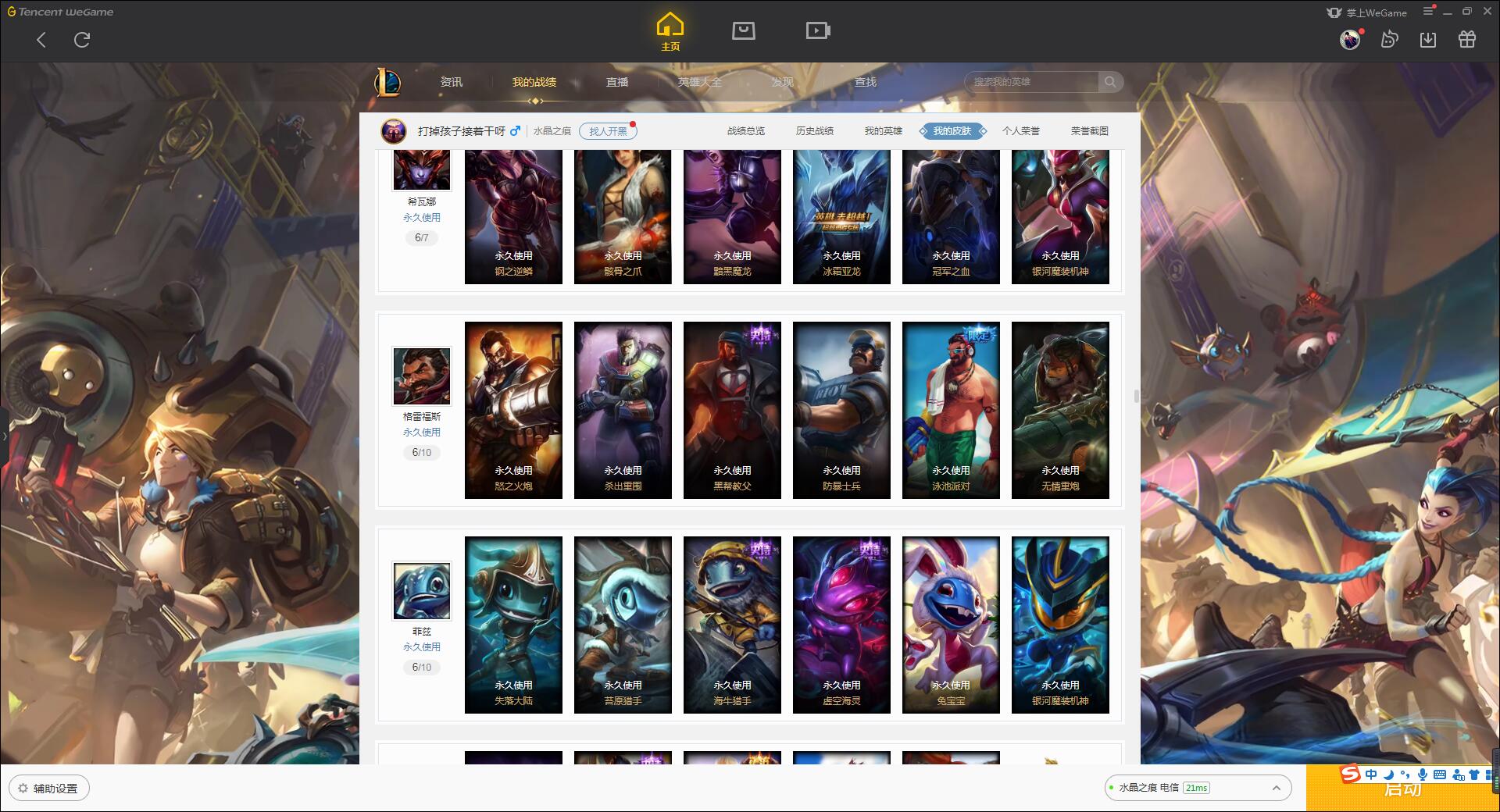
Task: Click the user avatar icon top right
Action: tap(1350, 39)
